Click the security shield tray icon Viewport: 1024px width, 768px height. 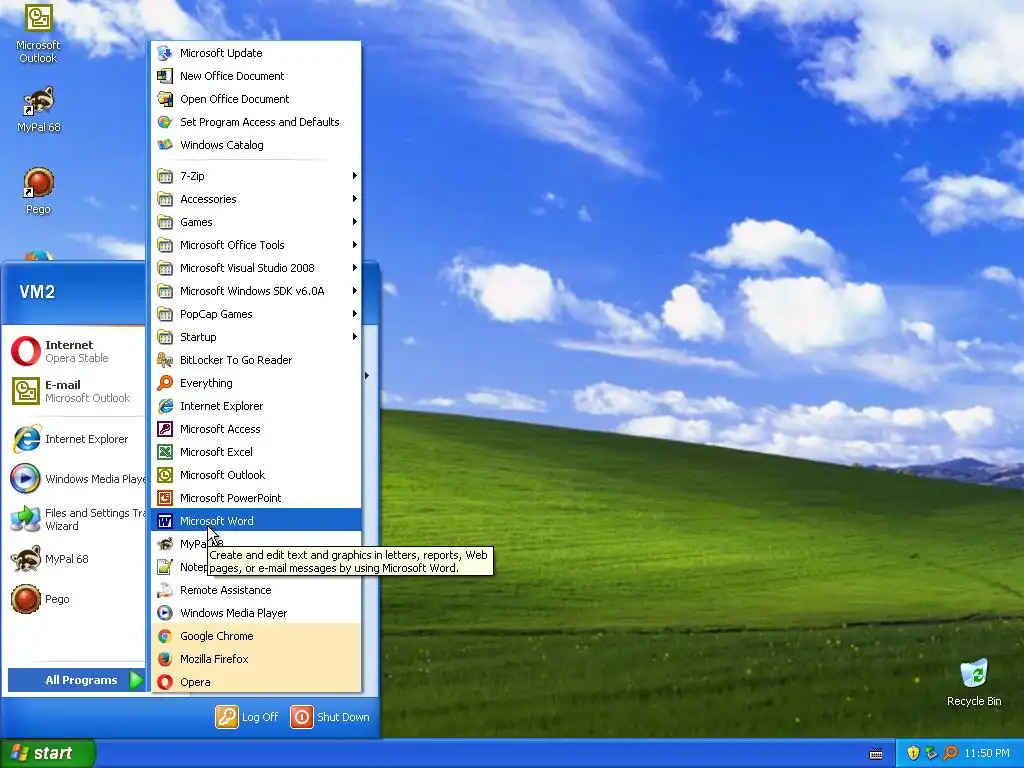[x=913, y=753]
